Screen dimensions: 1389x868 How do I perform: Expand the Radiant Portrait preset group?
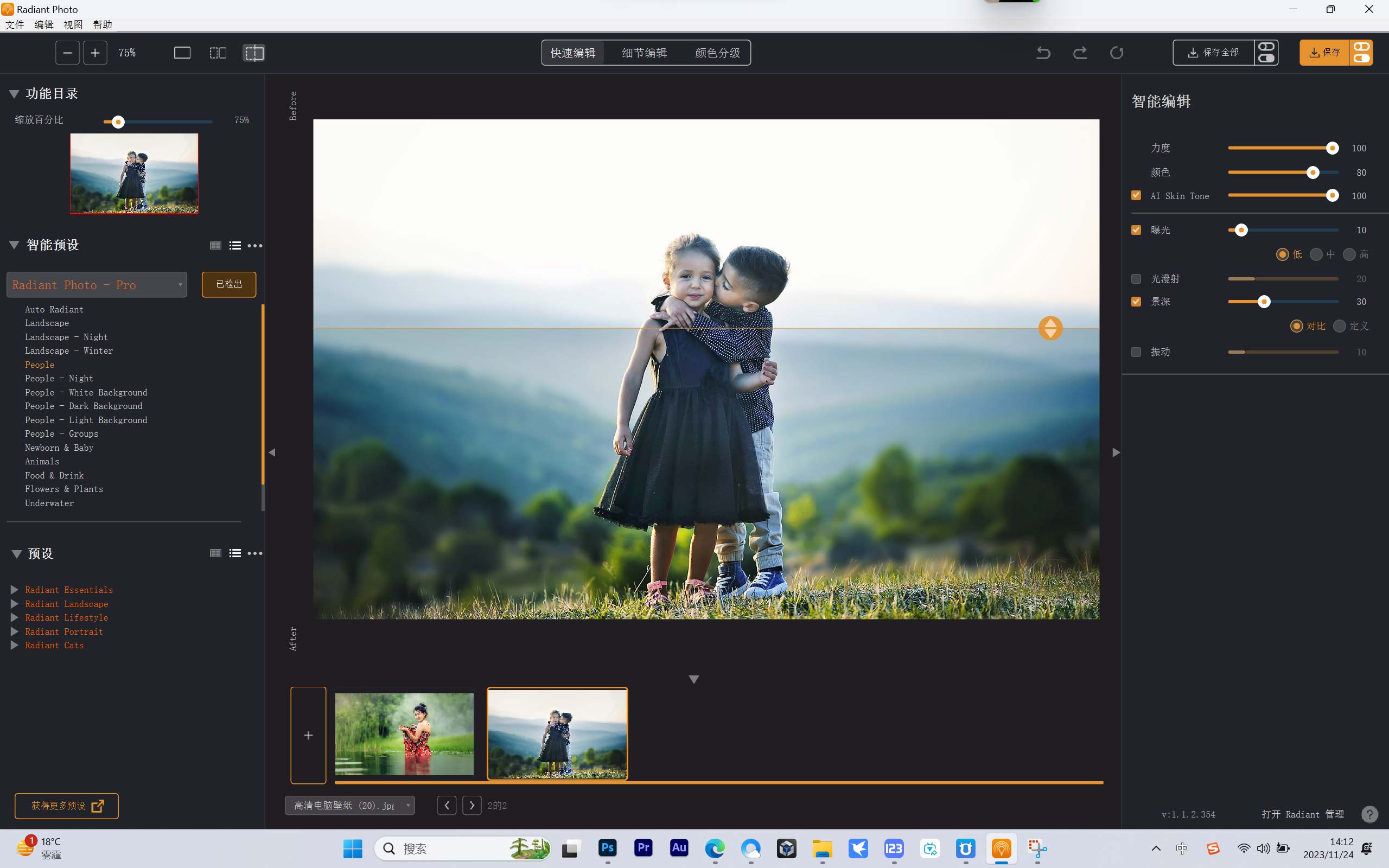pyautogui.click(x=15, y=631)
